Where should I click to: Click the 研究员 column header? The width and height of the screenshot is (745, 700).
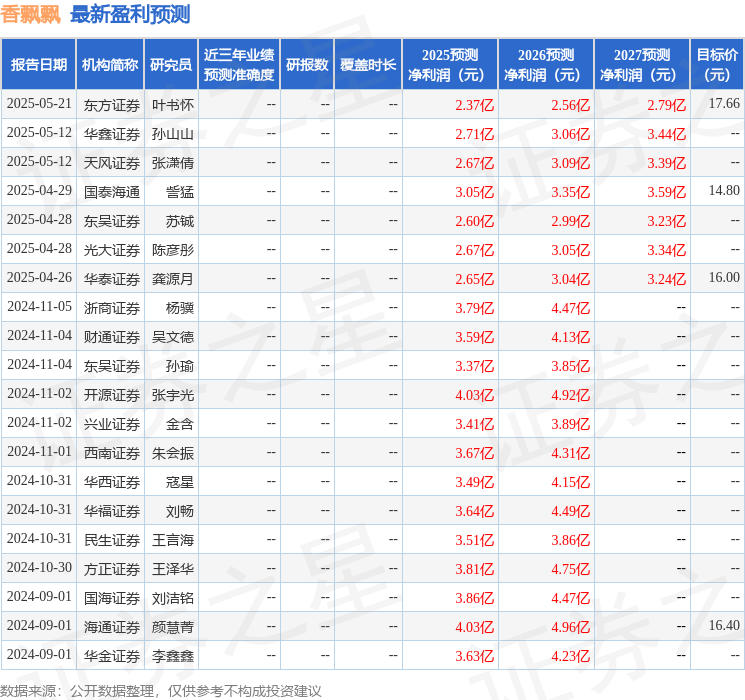(171, 65)
